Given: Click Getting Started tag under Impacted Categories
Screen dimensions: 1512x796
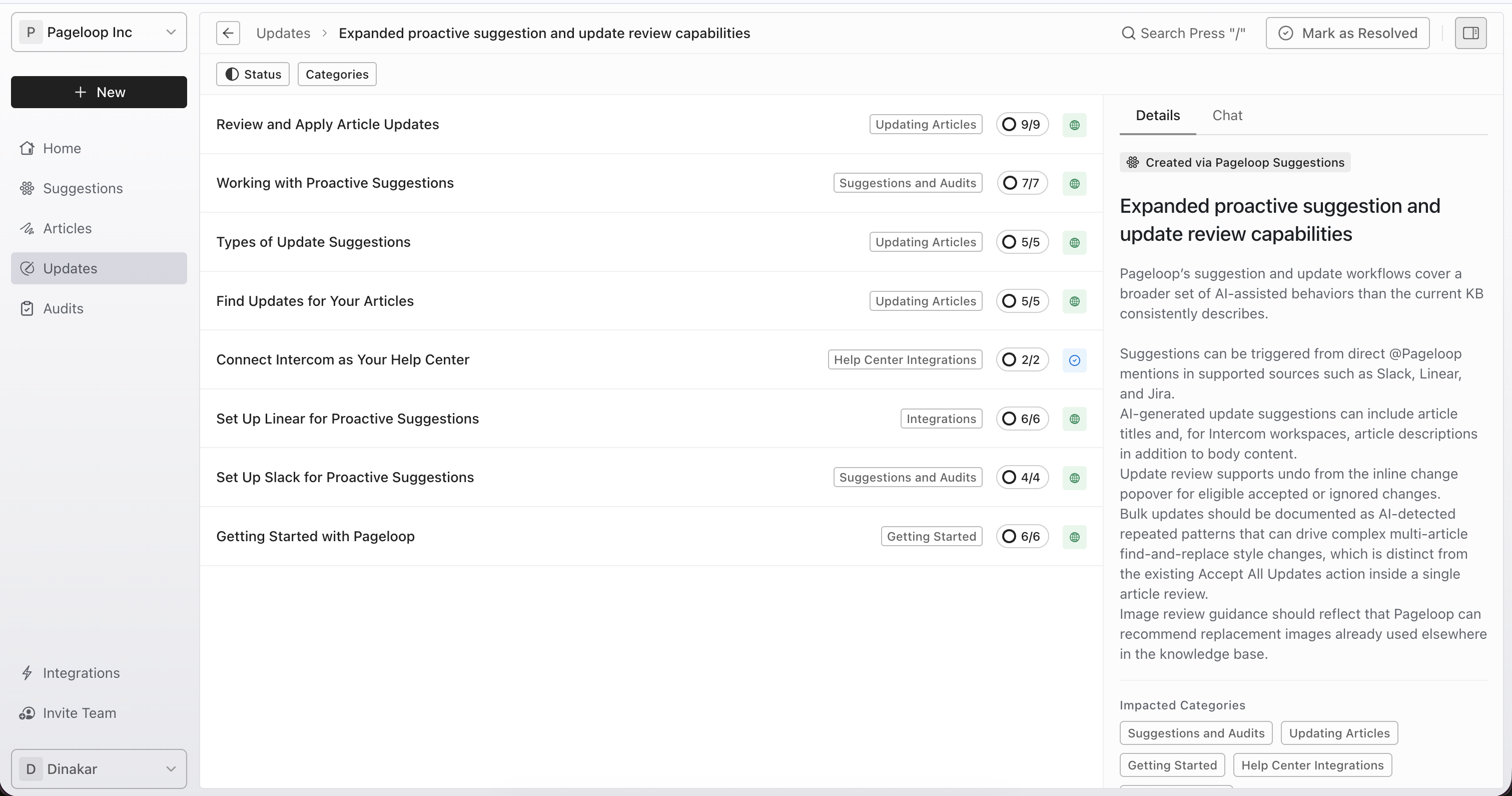Looking at the screenshot, I should 1172,765.
